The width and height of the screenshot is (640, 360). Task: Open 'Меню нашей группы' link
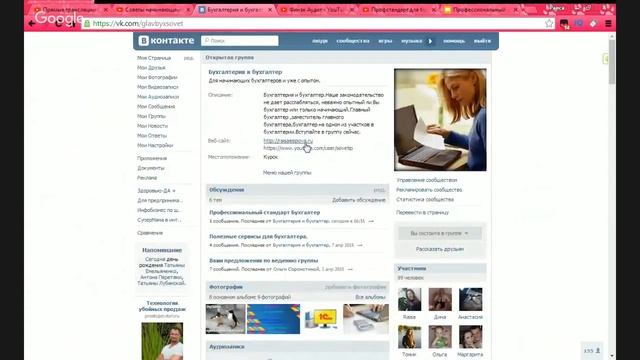coord(287,173)
